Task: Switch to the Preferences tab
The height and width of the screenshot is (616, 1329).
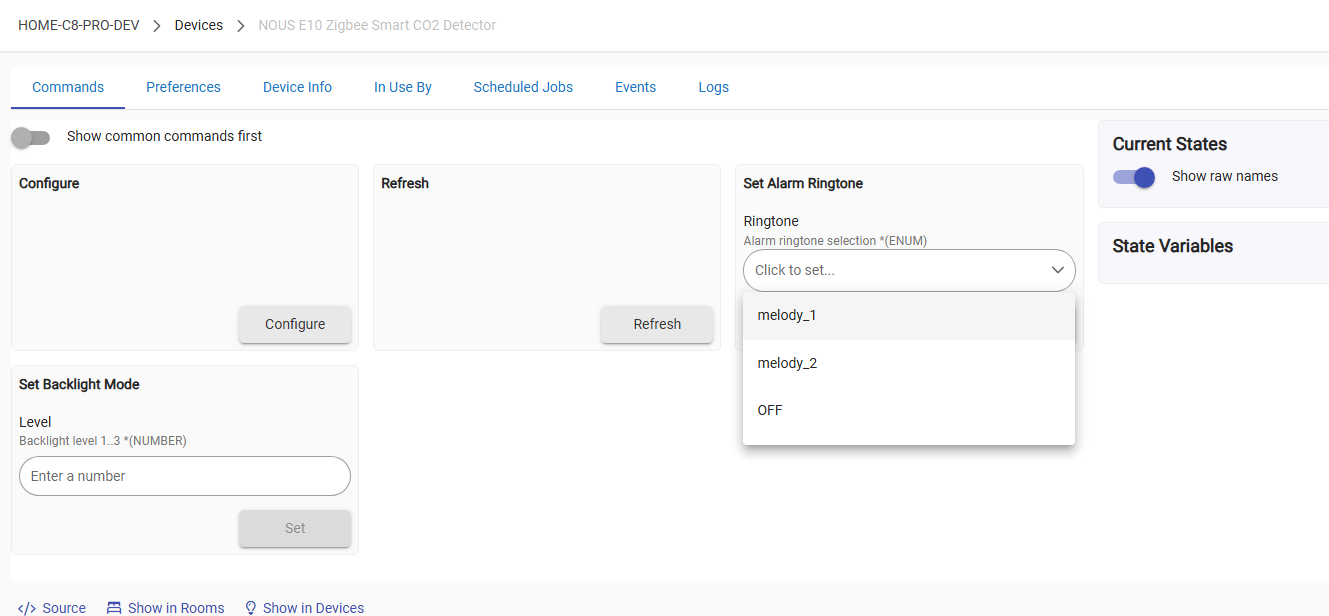Action: [x=183, y=87]
